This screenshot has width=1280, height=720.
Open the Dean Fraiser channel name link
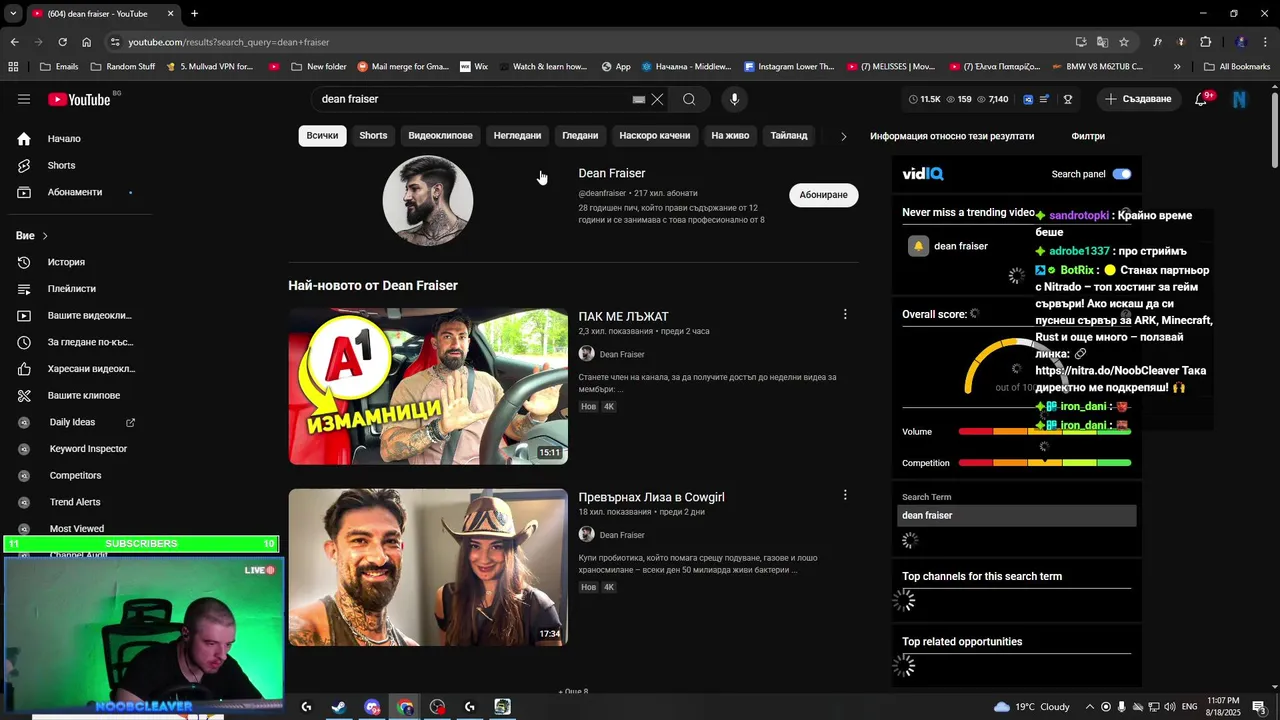[612, 174]
